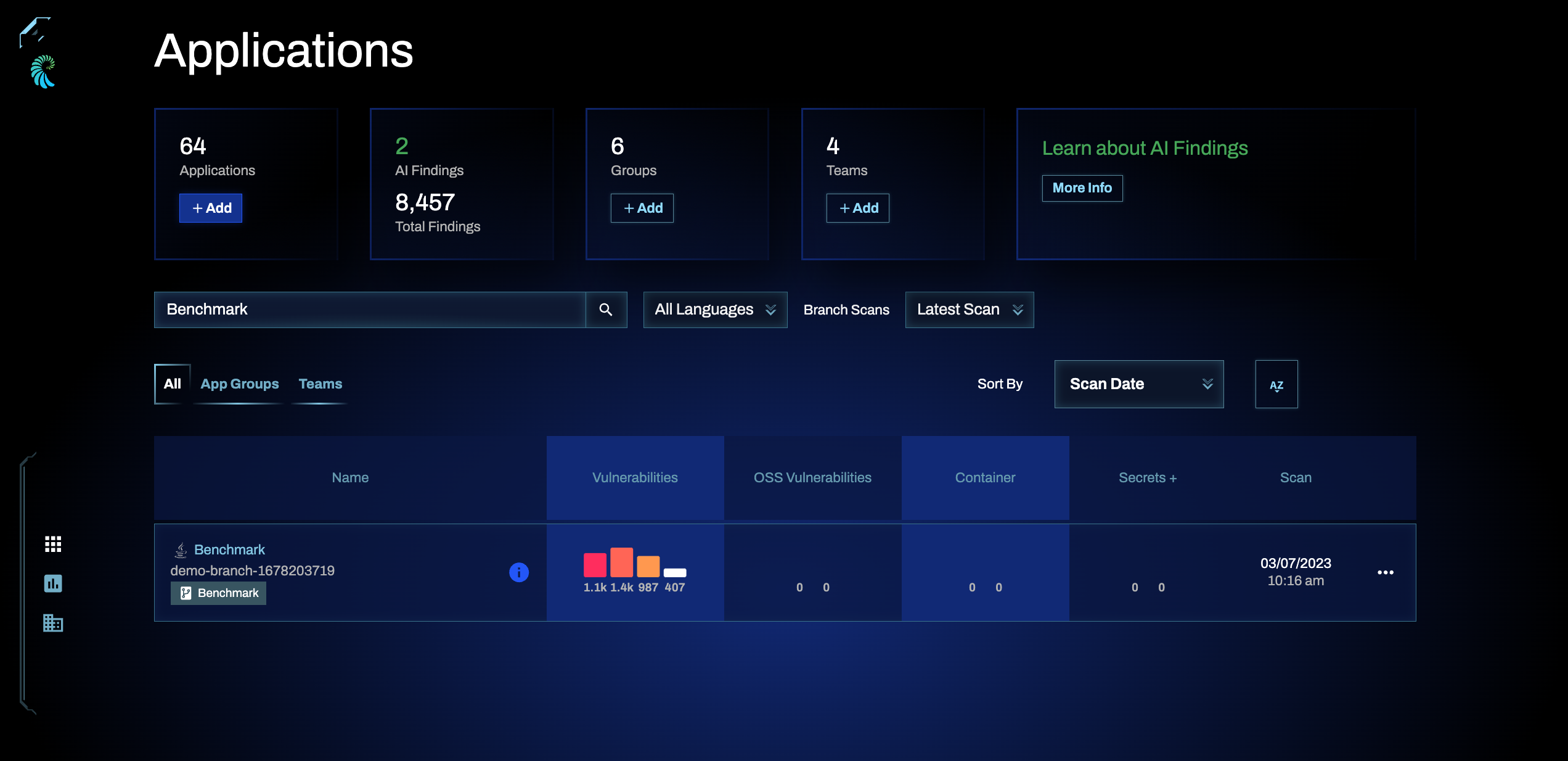Open the applications grid view icon
The image size is (1568, 761).
pyautogui.click(x=53, y=544)
